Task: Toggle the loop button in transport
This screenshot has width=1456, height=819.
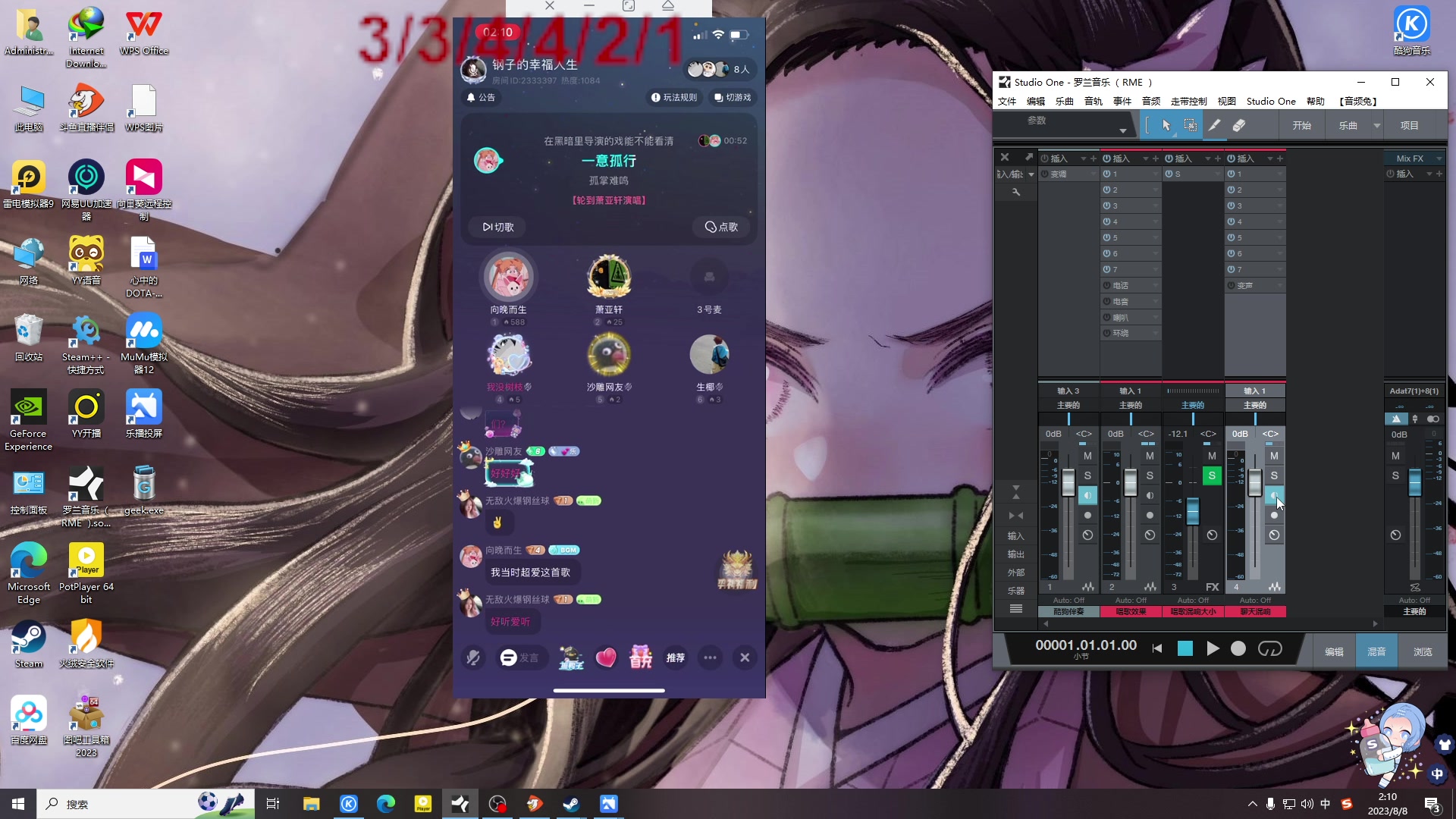Action: pyautogui.click(x=1270, y=648)
